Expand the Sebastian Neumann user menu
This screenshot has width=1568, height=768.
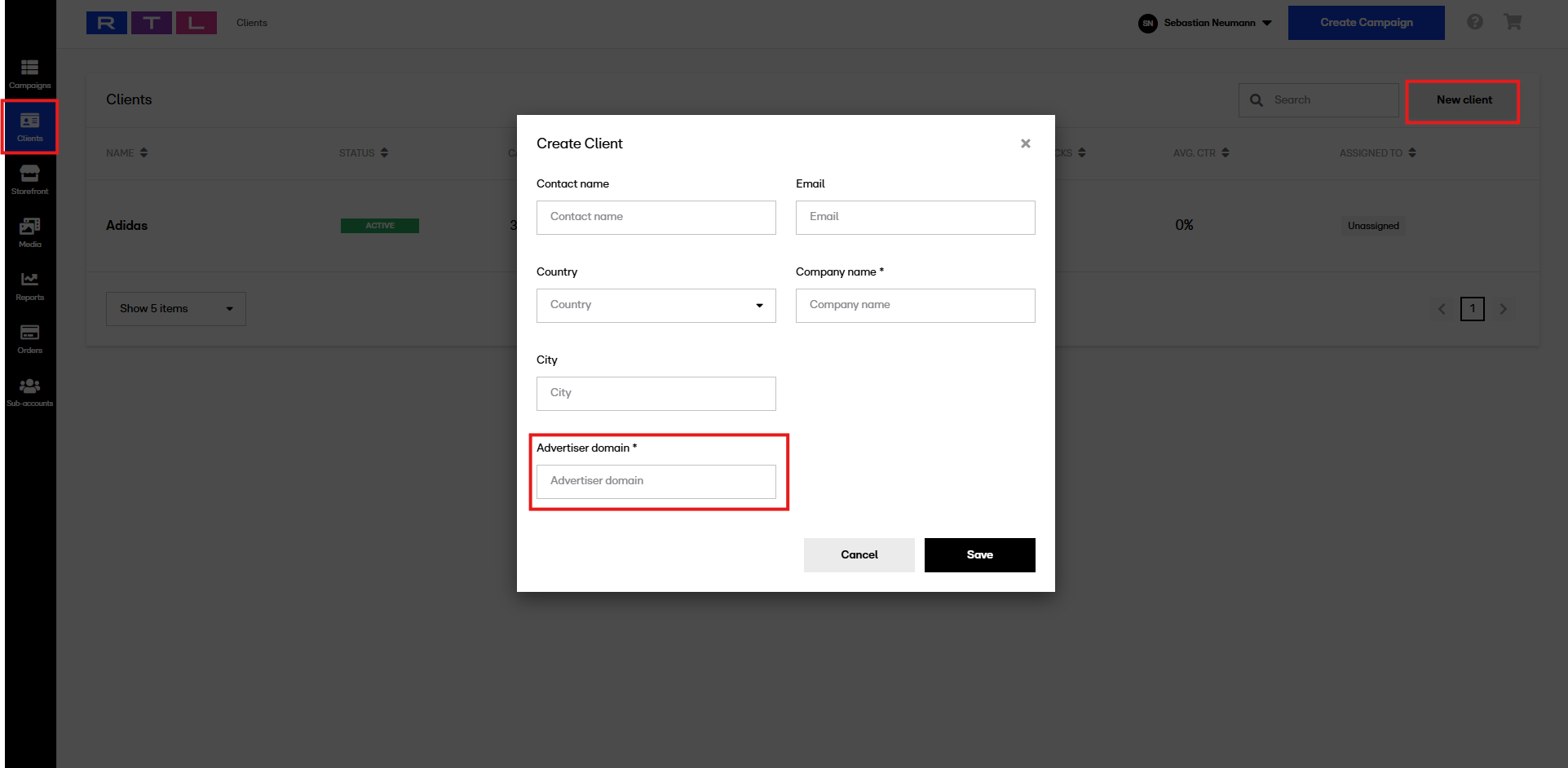[x=1205, y=23]
